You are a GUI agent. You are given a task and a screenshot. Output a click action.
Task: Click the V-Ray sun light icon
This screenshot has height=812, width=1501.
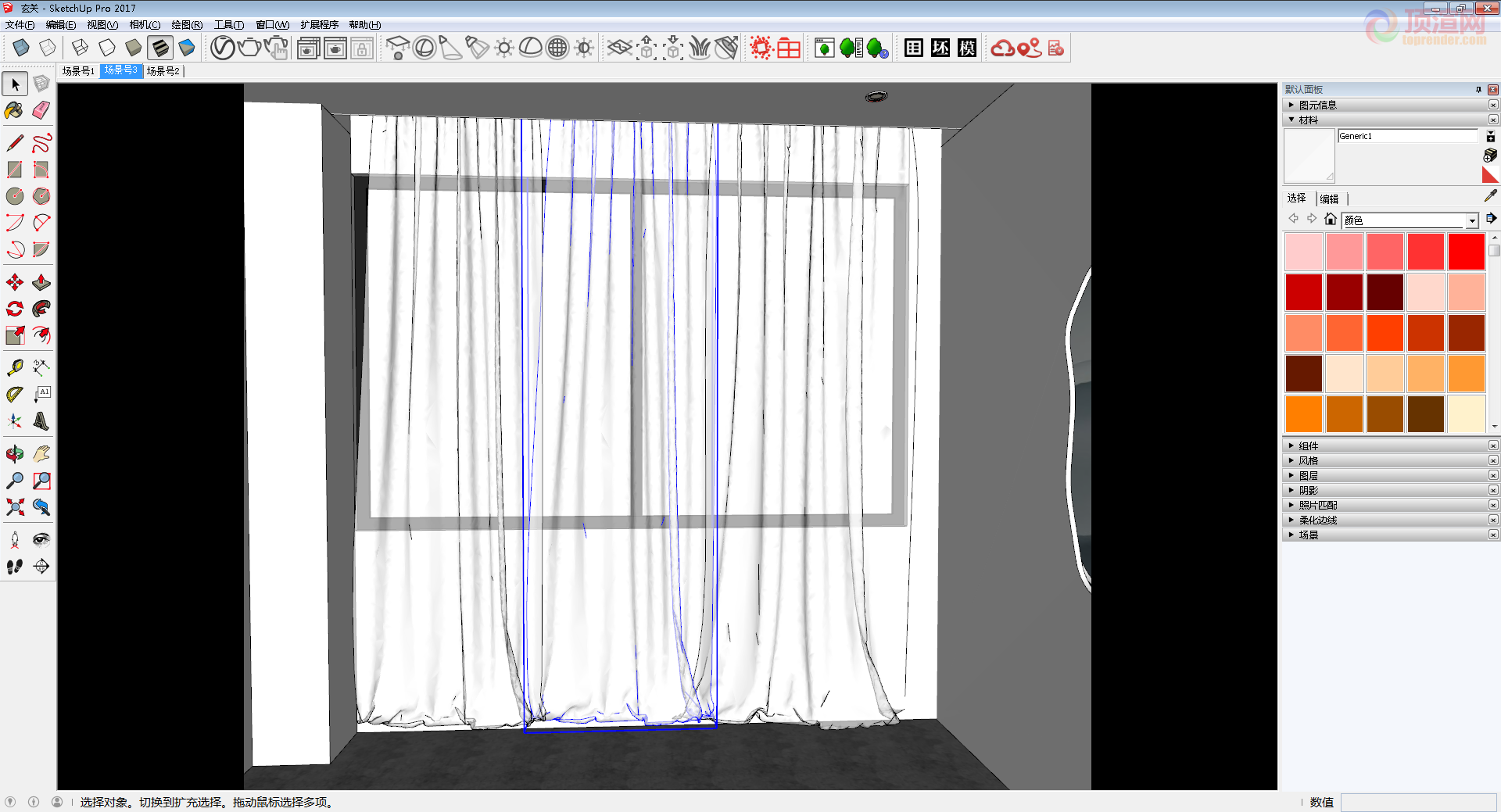point(504,48)
